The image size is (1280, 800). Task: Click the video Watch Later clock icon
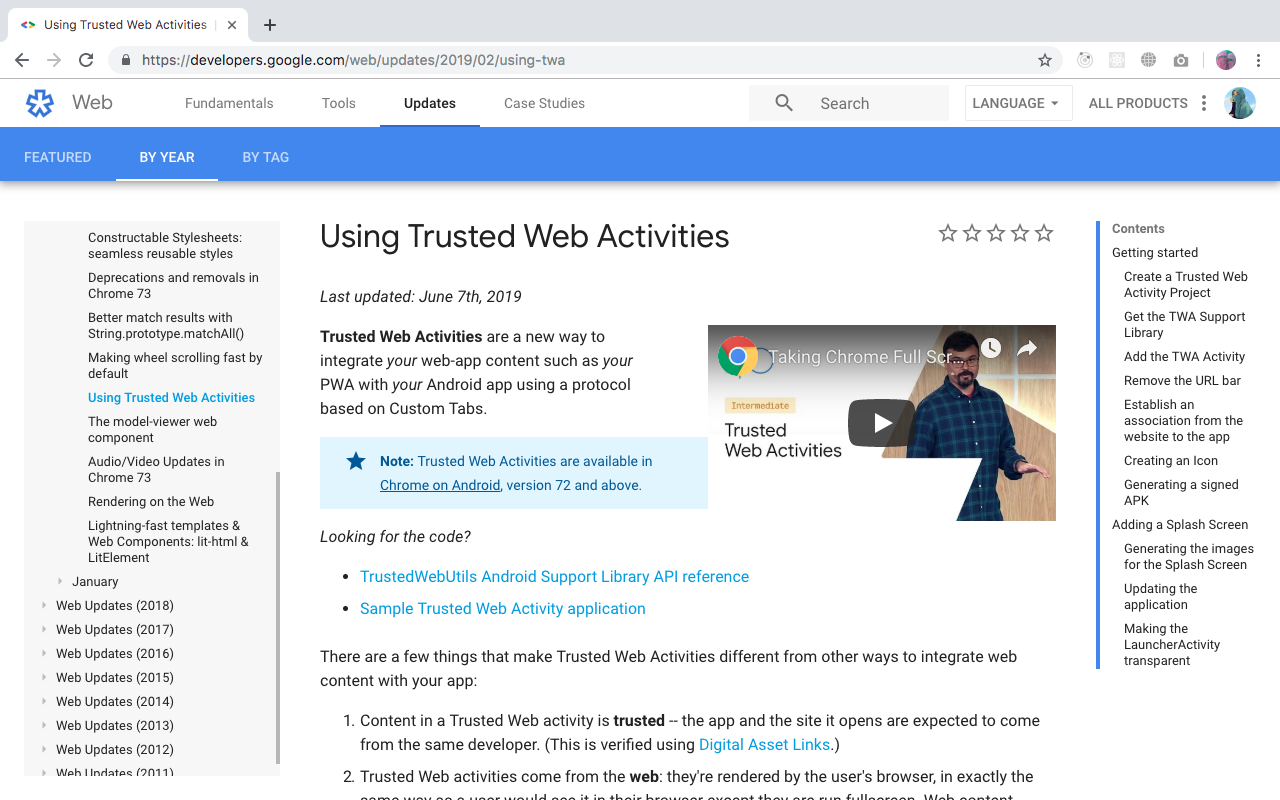pos(990,348)
